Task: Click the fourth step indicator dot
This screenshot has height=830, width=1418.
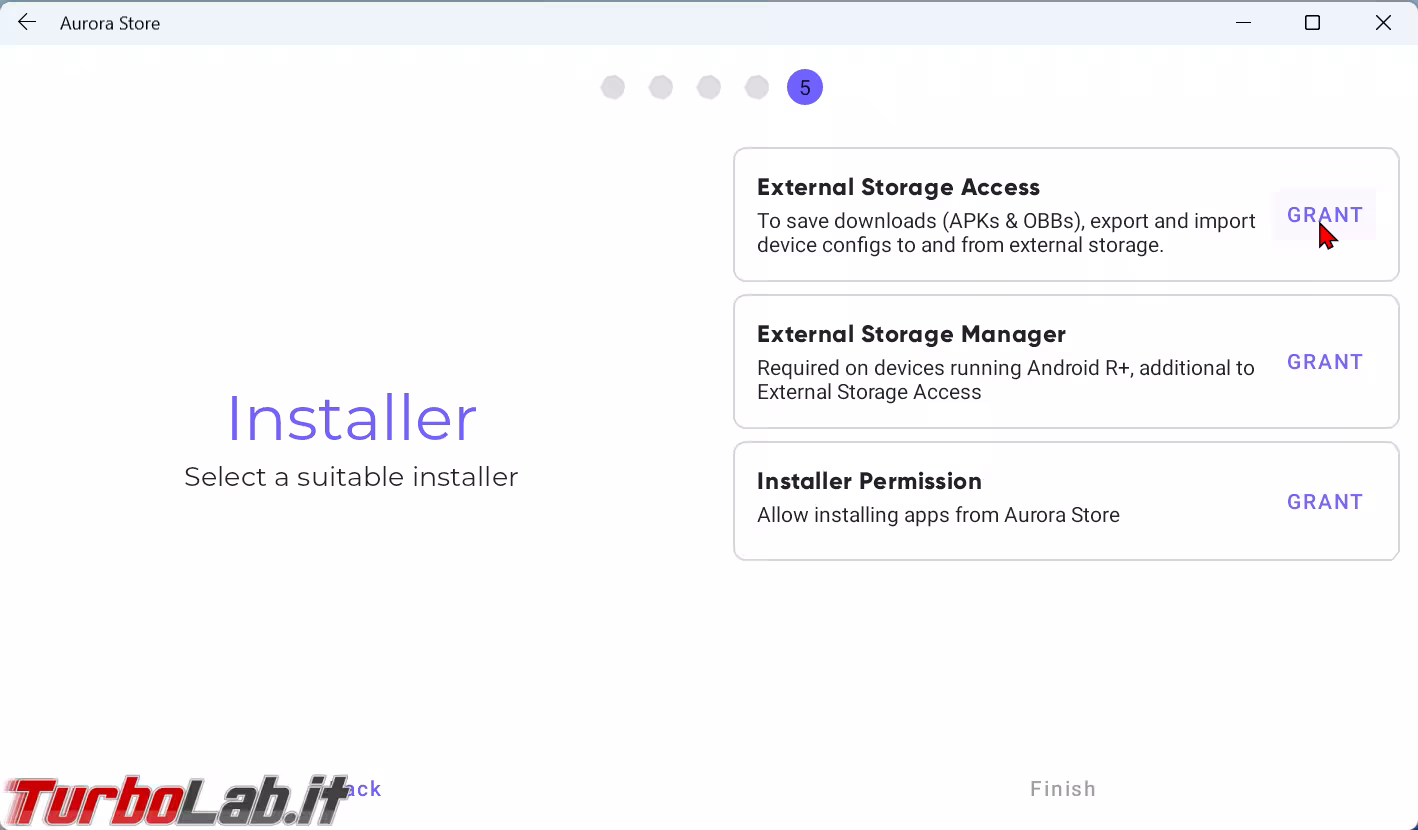Action: [x=757, y=88]
